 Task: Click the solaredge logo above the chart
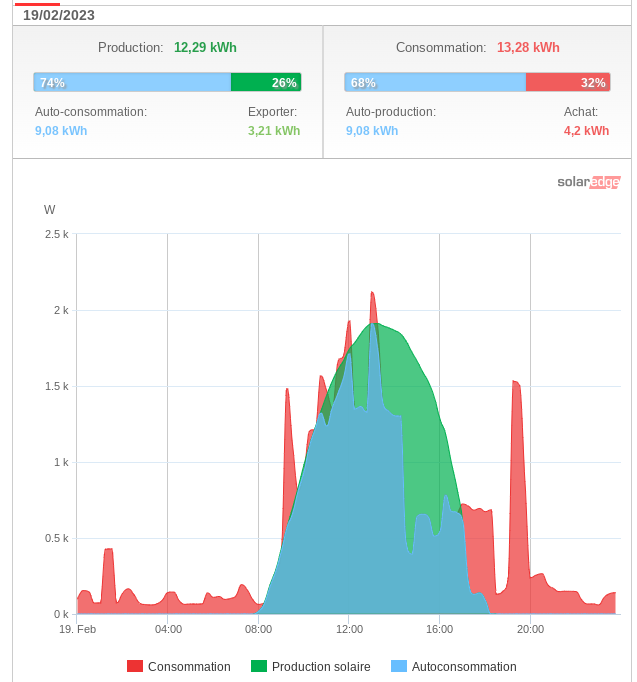coord(588,182)
